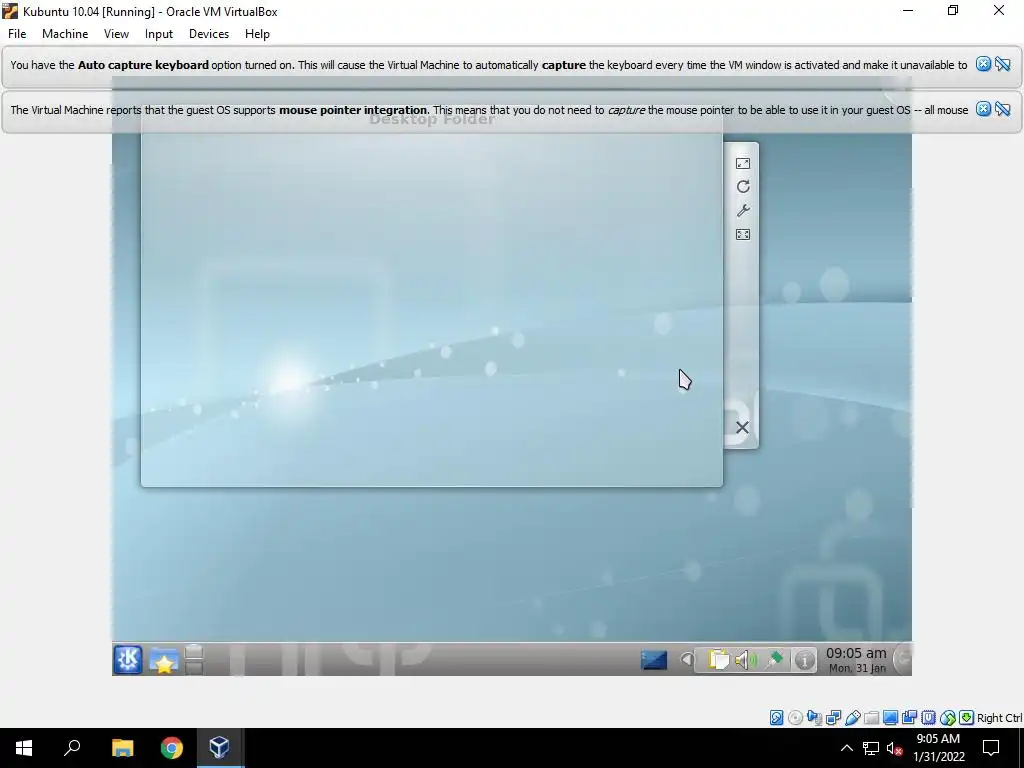Click the mouse integration status icon
The width and height of the screenshot is (1024, 768).
coord(948,718)
